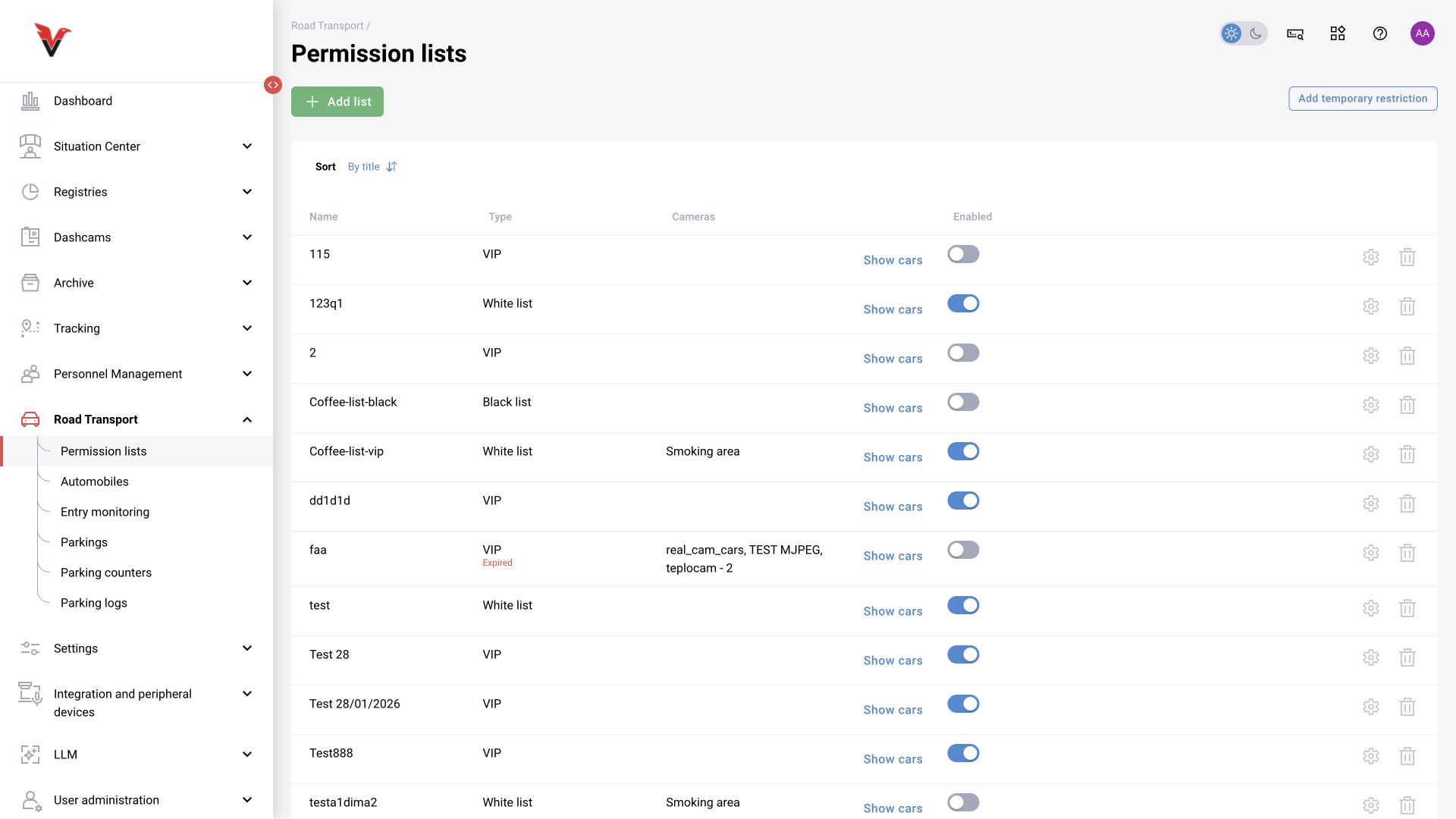Expand the Settings chevron
The image size is (1456, 819).
(x=247, y=648)
